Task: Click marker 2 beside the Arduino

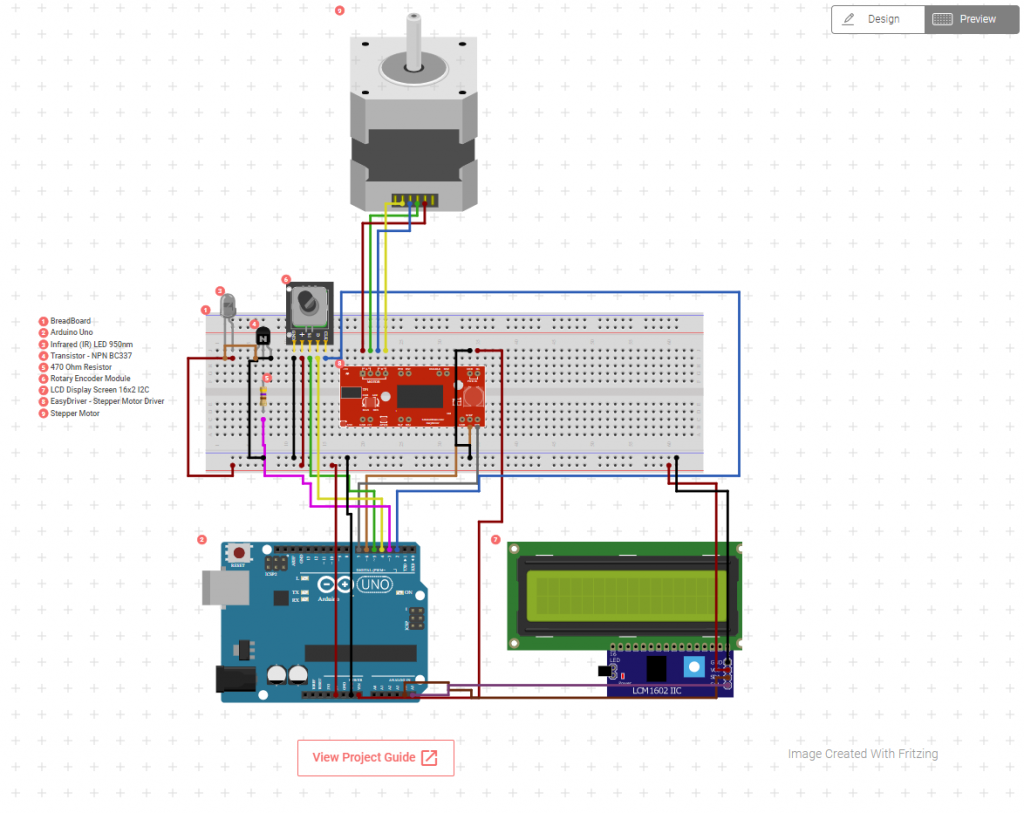Action: [x=202, y=539]
